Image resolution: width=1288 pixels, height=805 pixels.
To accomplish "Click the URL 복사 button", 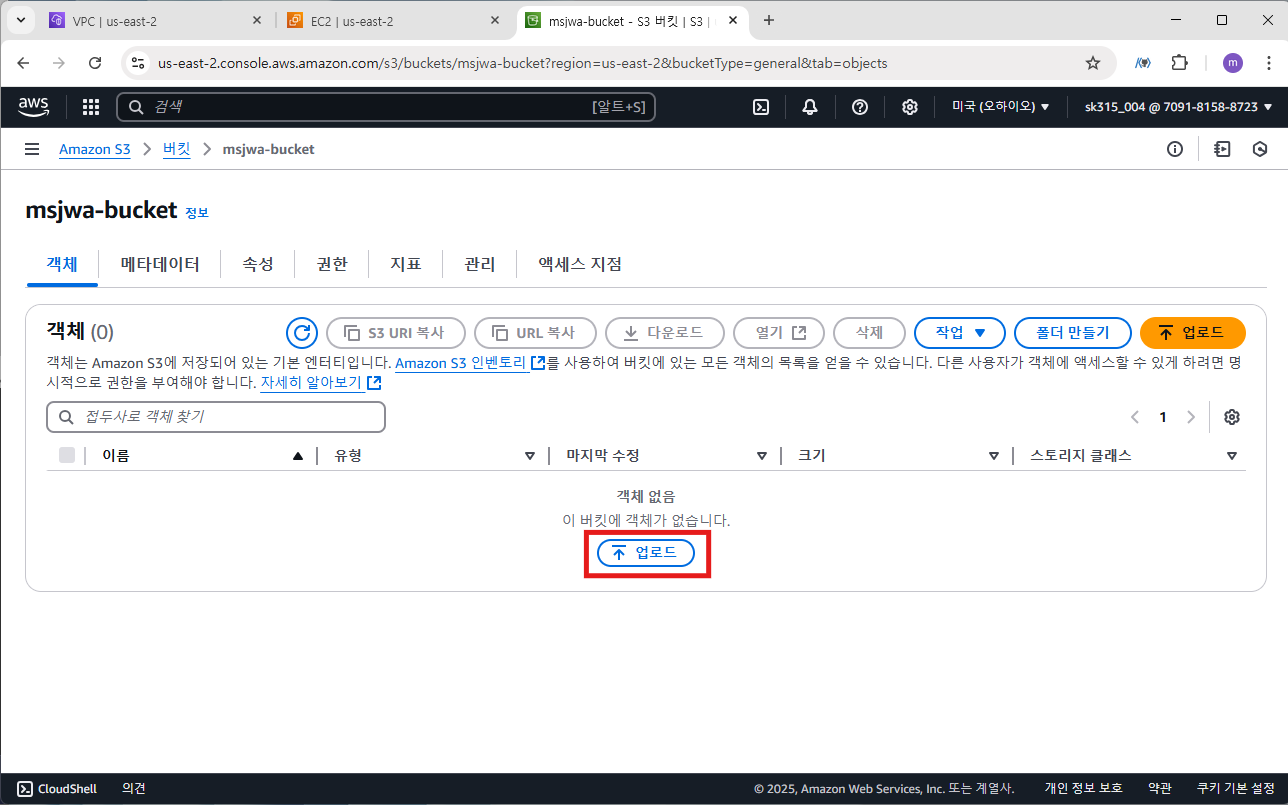I will pos(536,333).
